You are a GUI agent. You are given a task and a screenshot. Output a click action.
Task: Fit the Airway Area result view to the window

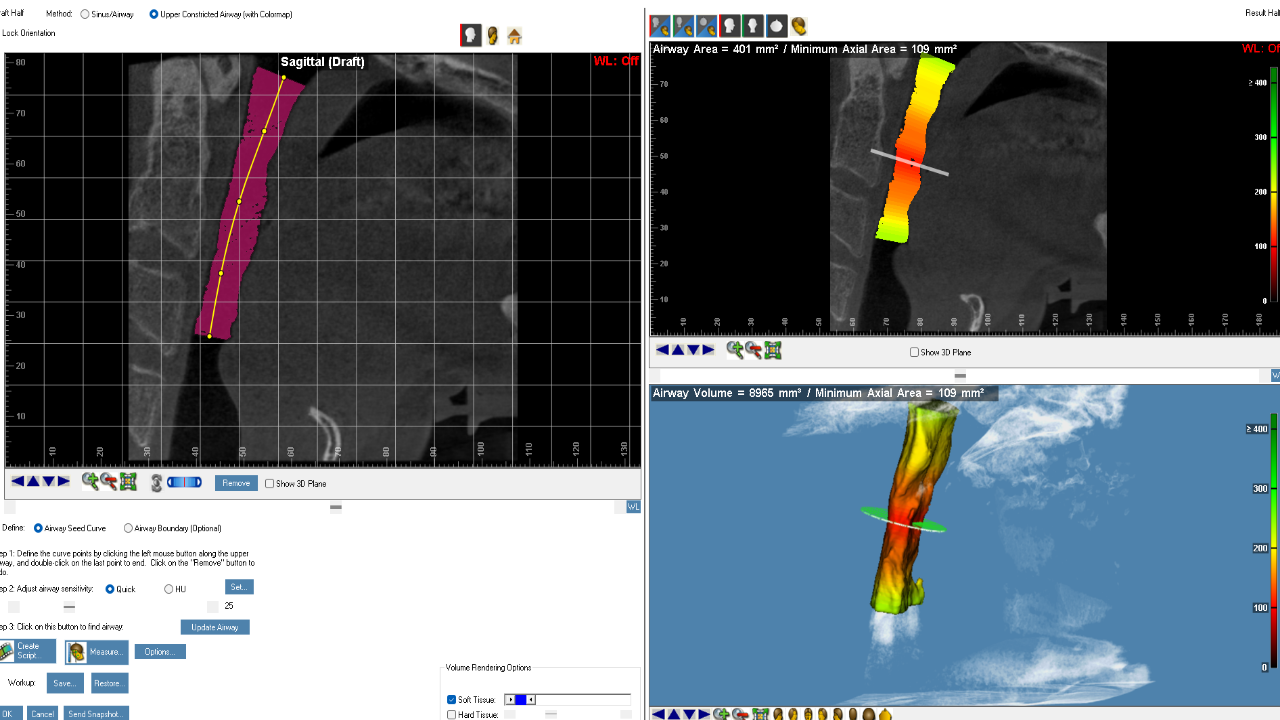click(772, 350)
